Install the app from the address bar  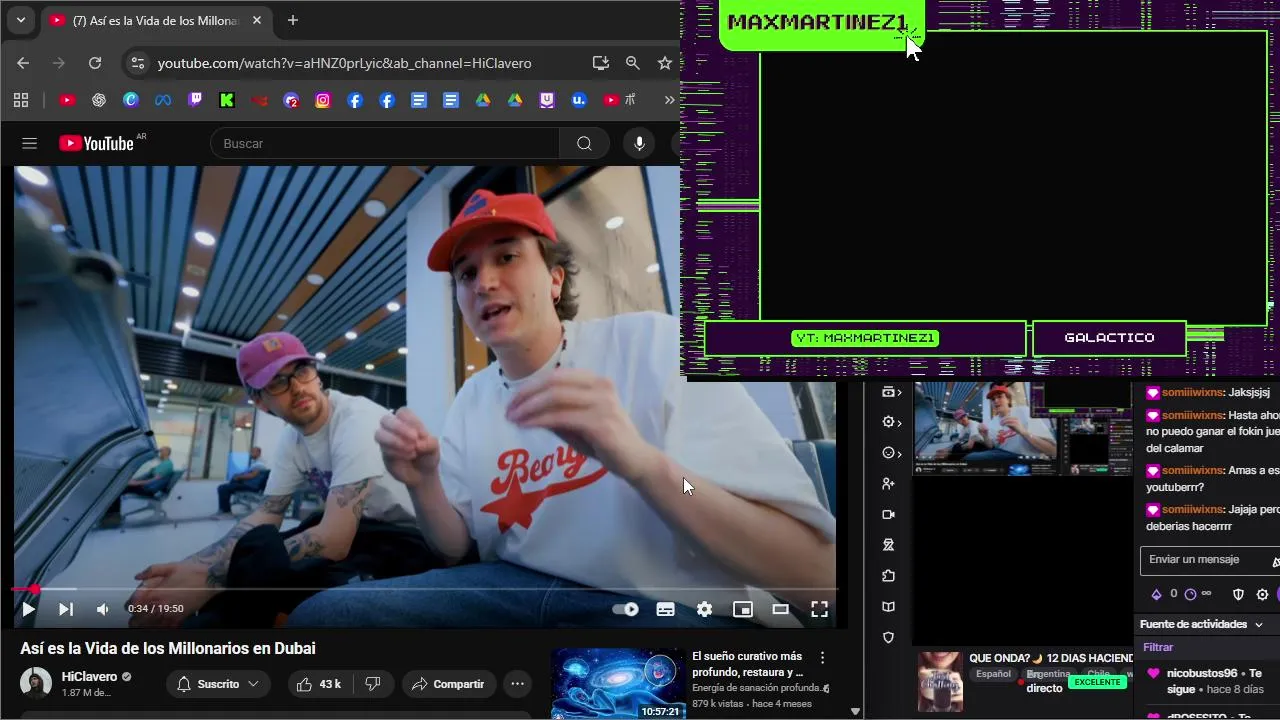coord(600,63)
